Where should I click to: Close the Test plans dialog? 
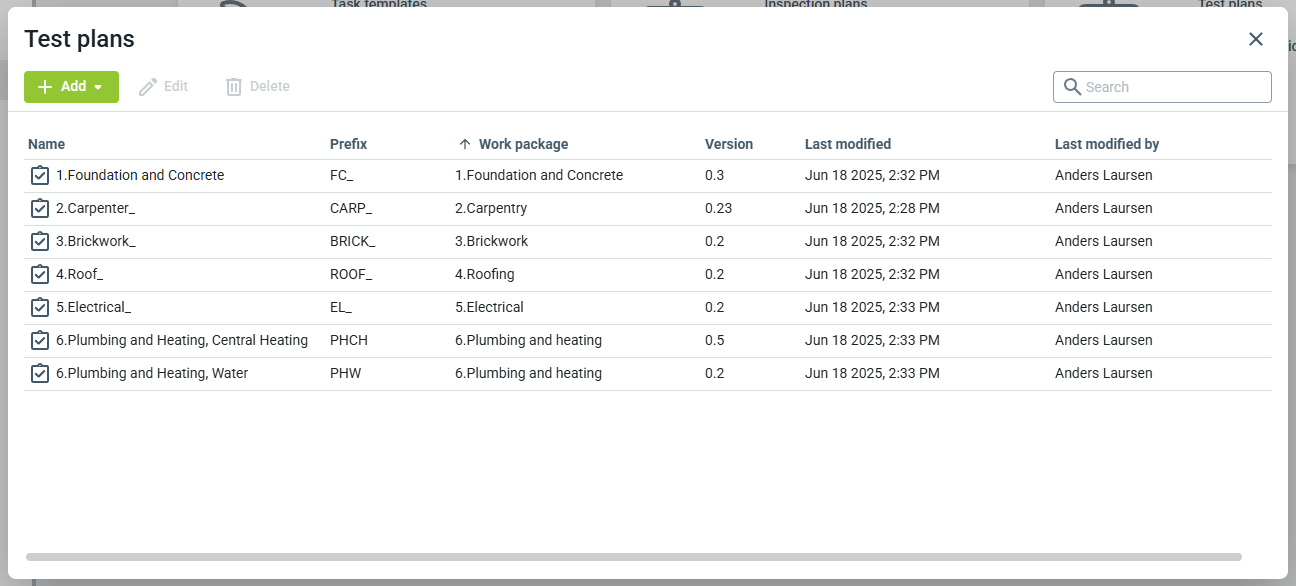[x=1256, y=39]
